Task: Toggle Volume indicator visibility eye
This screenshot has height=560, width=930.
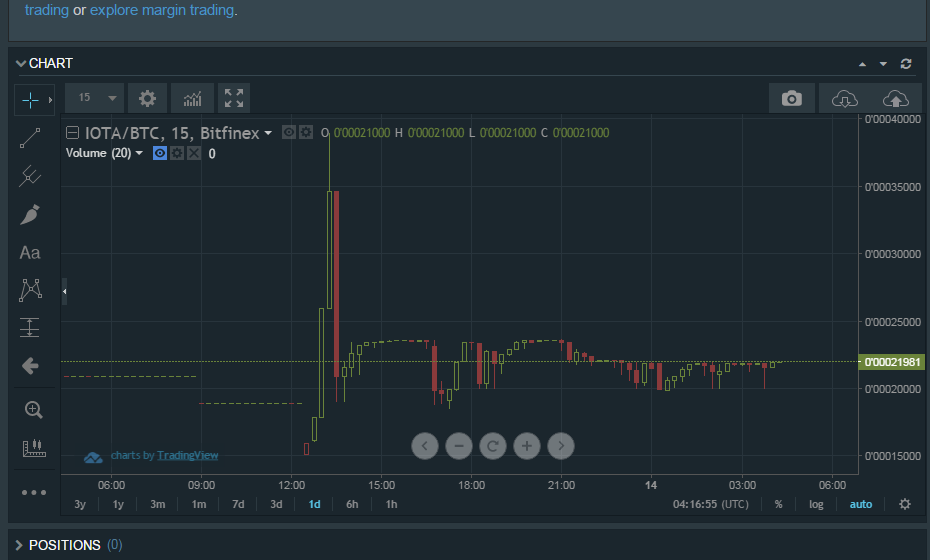Action: (x=160, y=153)
